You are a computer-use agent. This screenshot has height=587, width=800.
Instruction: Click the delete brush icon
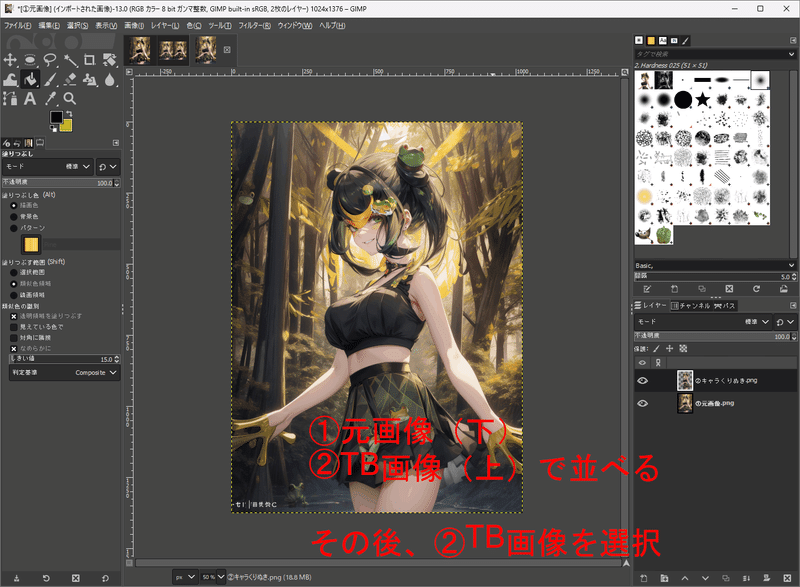tap(729, 289)
